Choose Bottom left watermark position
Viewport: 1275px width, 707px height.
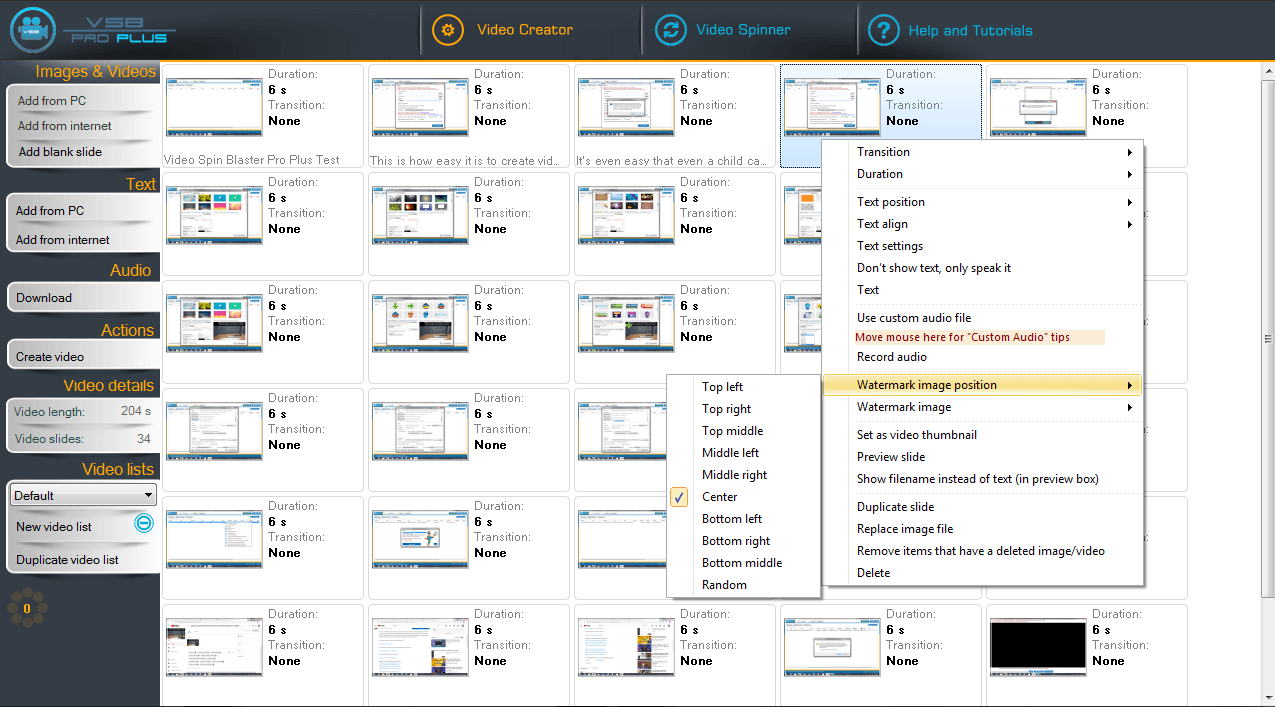[x=743, y=519]
